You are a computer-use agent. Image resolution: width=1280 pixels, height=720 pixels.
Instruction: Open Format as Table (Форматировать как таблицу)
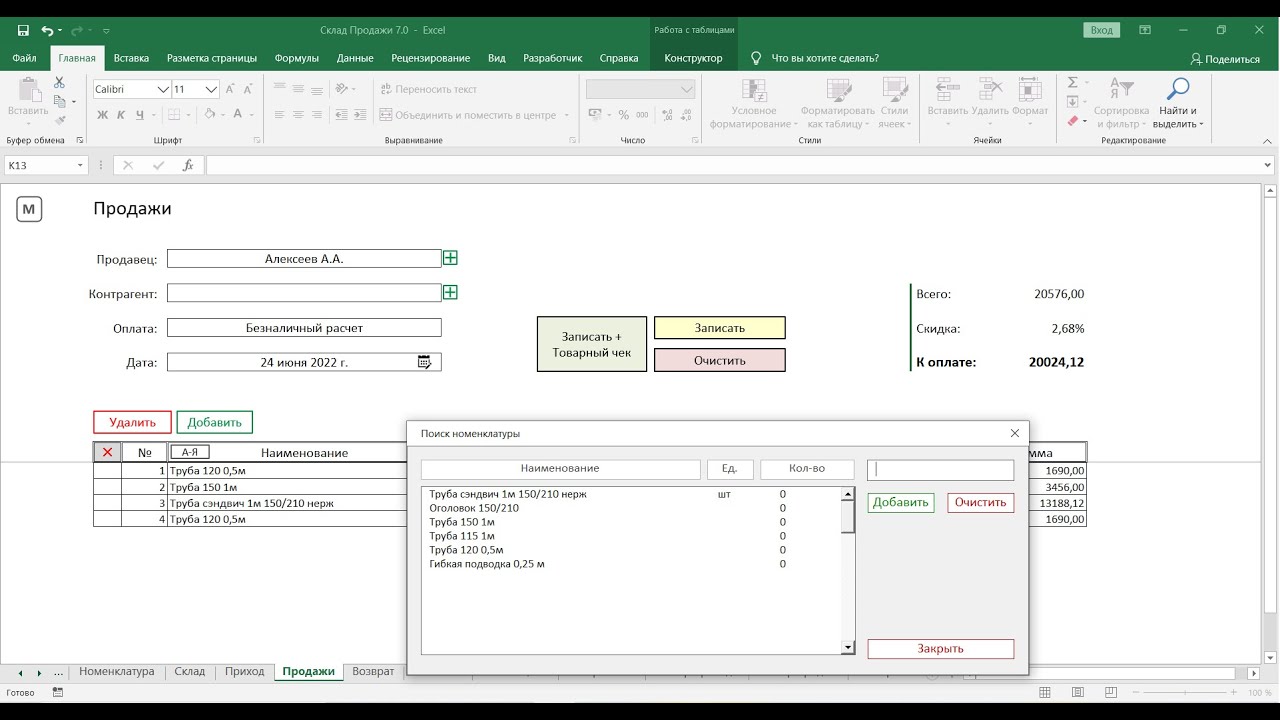[x=837, y=104]
